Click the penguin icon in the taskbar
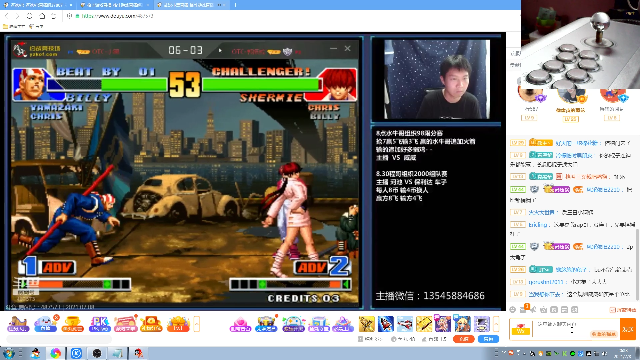The width and height of the screenshot is (640, 360). coord(35,353)
